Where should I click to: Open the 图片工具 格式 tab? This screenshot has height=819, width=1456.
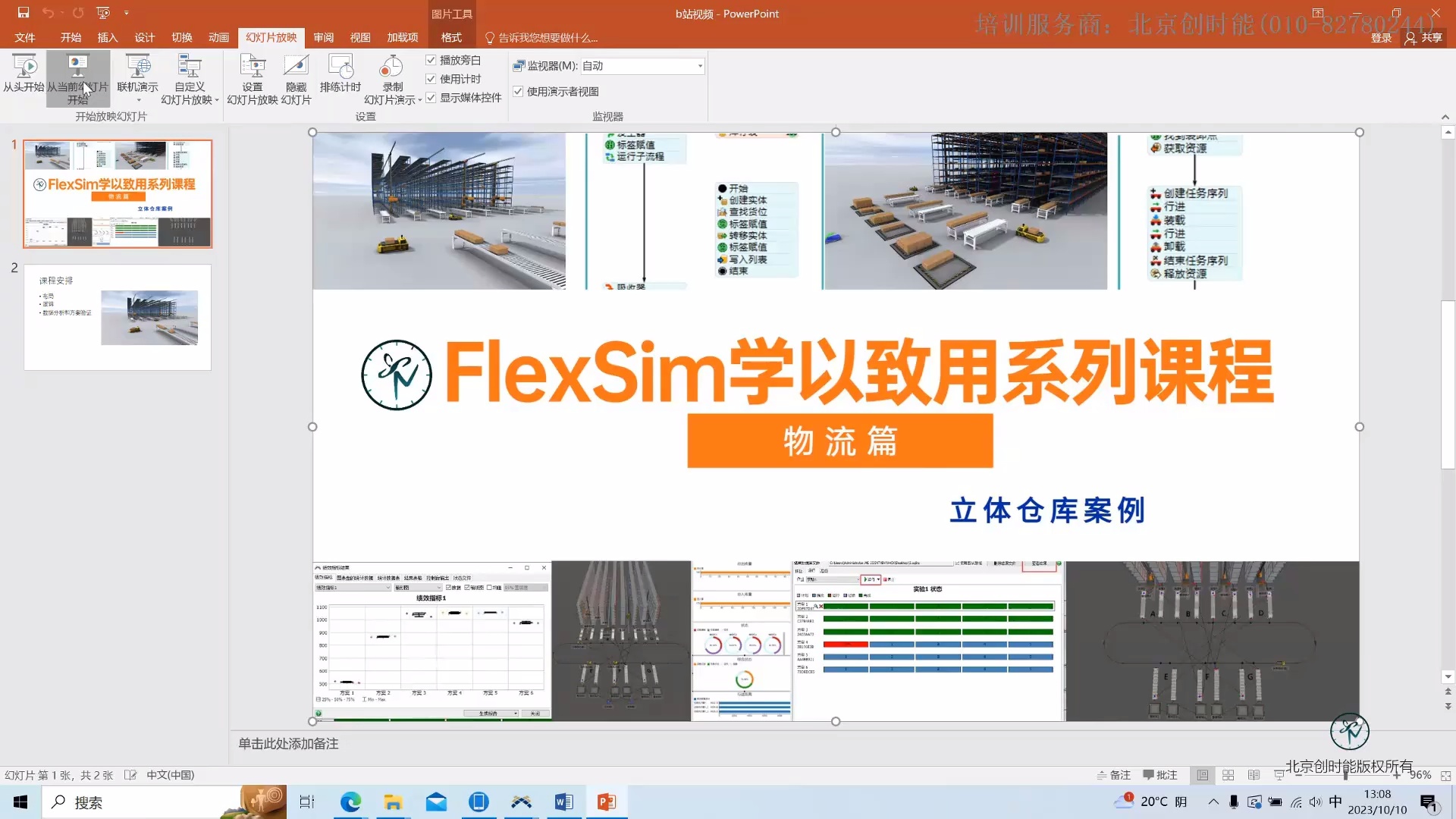point(451,37)
